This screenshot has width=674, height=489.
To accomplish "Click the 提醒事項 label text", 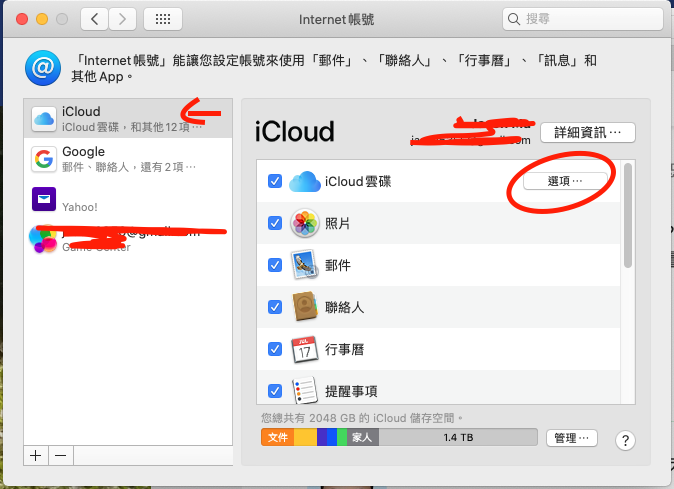I will tap(351, 391).
